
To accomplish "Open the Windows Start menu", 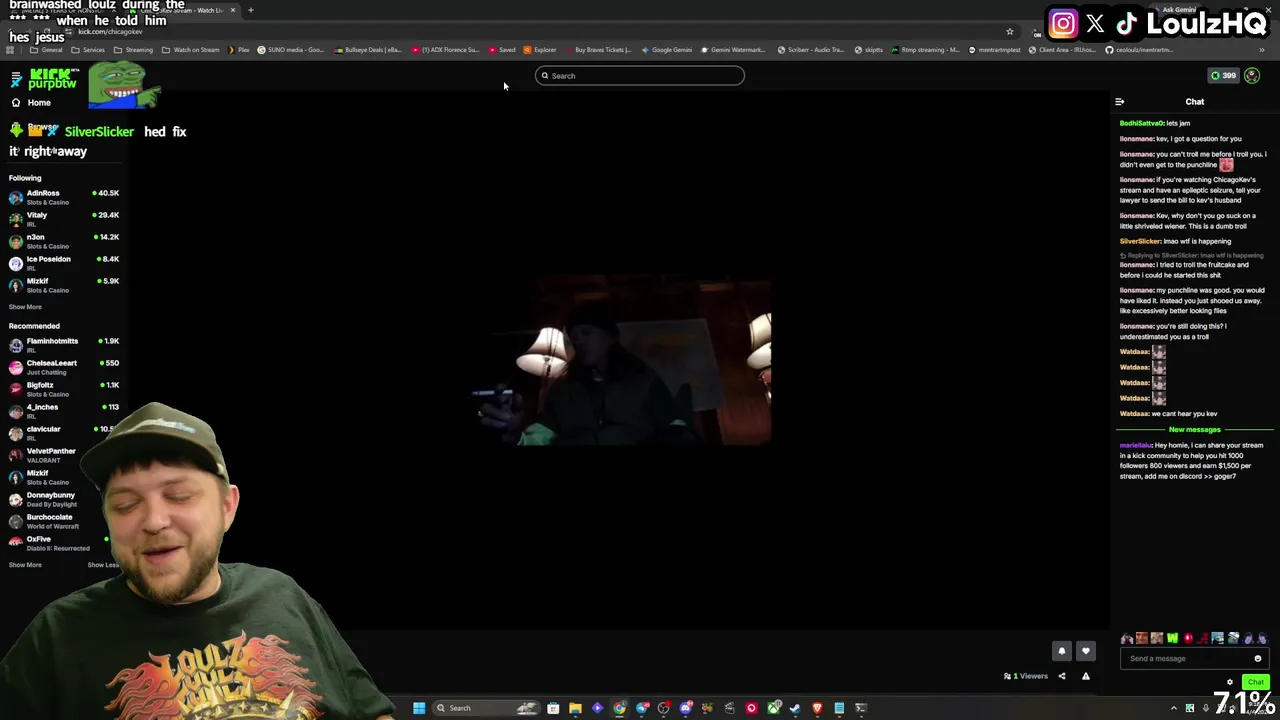I will pos(419,708).
